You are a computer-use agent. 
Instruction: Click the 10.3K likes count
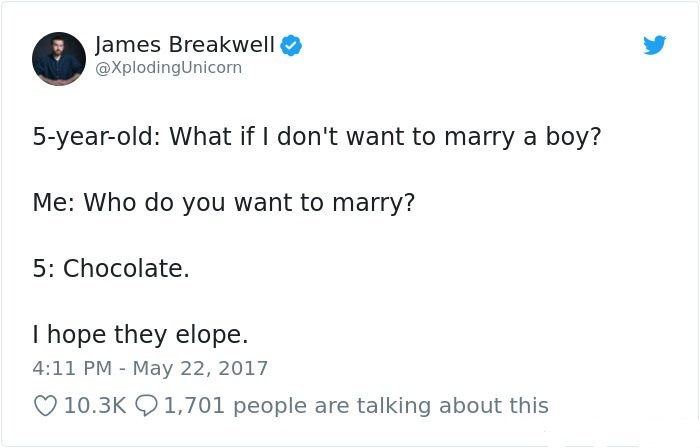[95, 406]
